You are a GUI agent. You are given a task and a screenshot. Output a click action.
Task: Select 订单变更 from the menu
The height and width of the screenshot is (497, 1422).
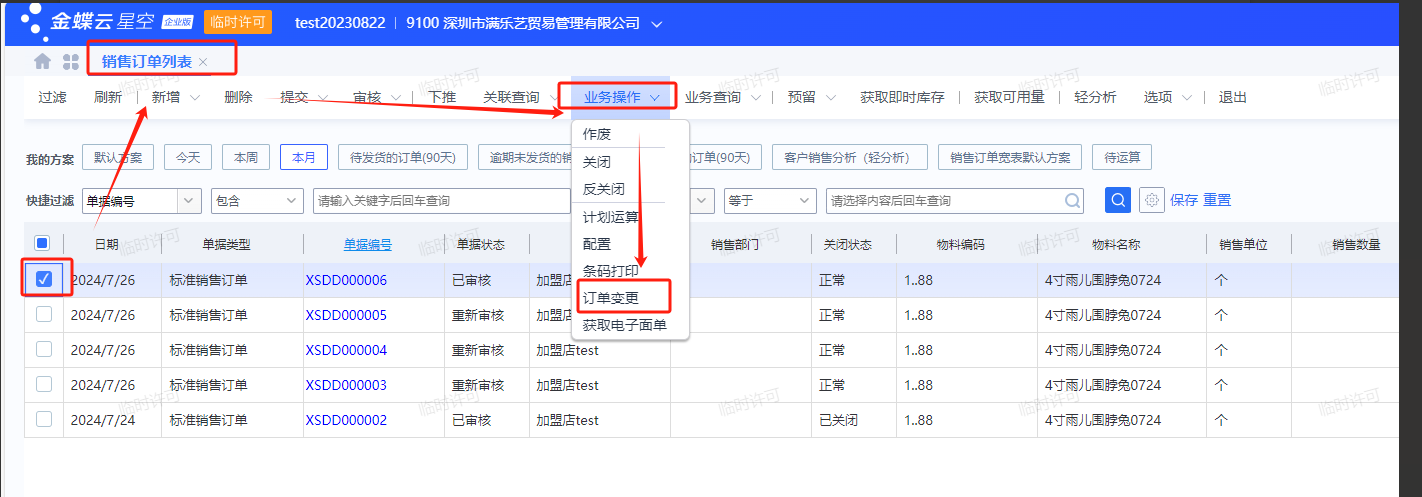(610, 298)
